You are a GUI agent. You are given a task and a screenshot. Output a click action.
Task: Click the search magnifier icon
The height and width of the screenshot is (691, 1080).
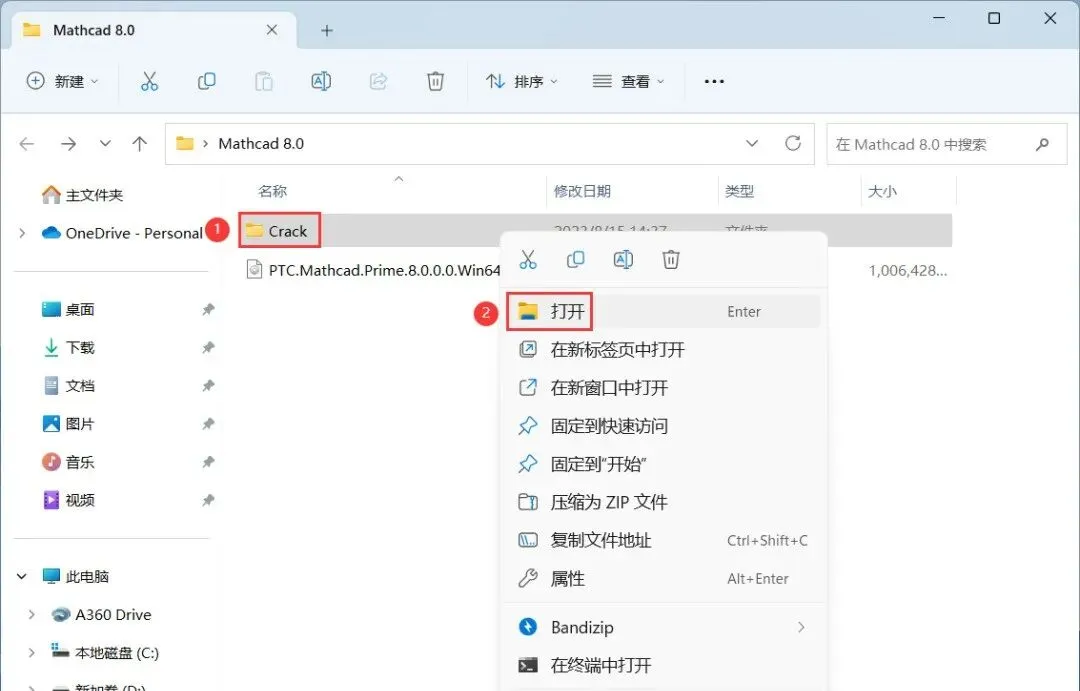pyautogui.click(x=1042, y=144)
